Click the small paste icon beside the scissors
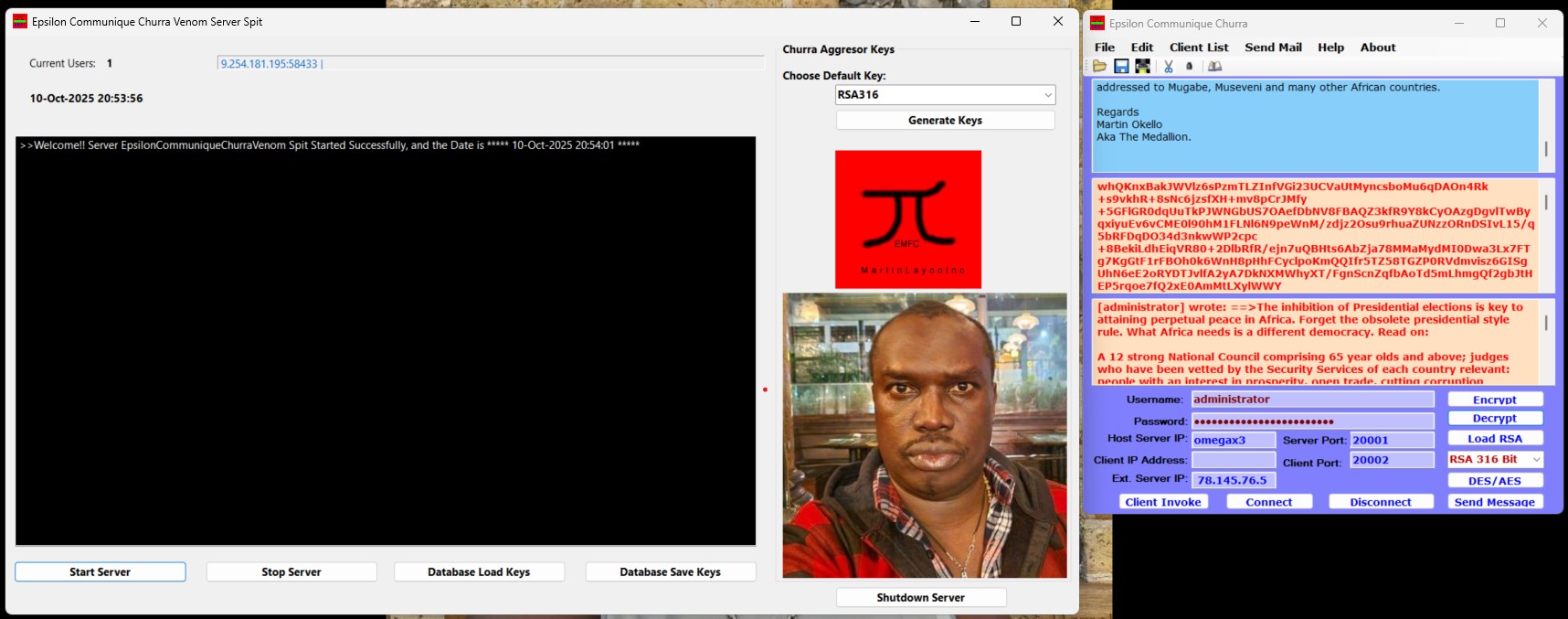Image resolution: width=1568 pixels, height=619 pixels. coord(1189,67)
